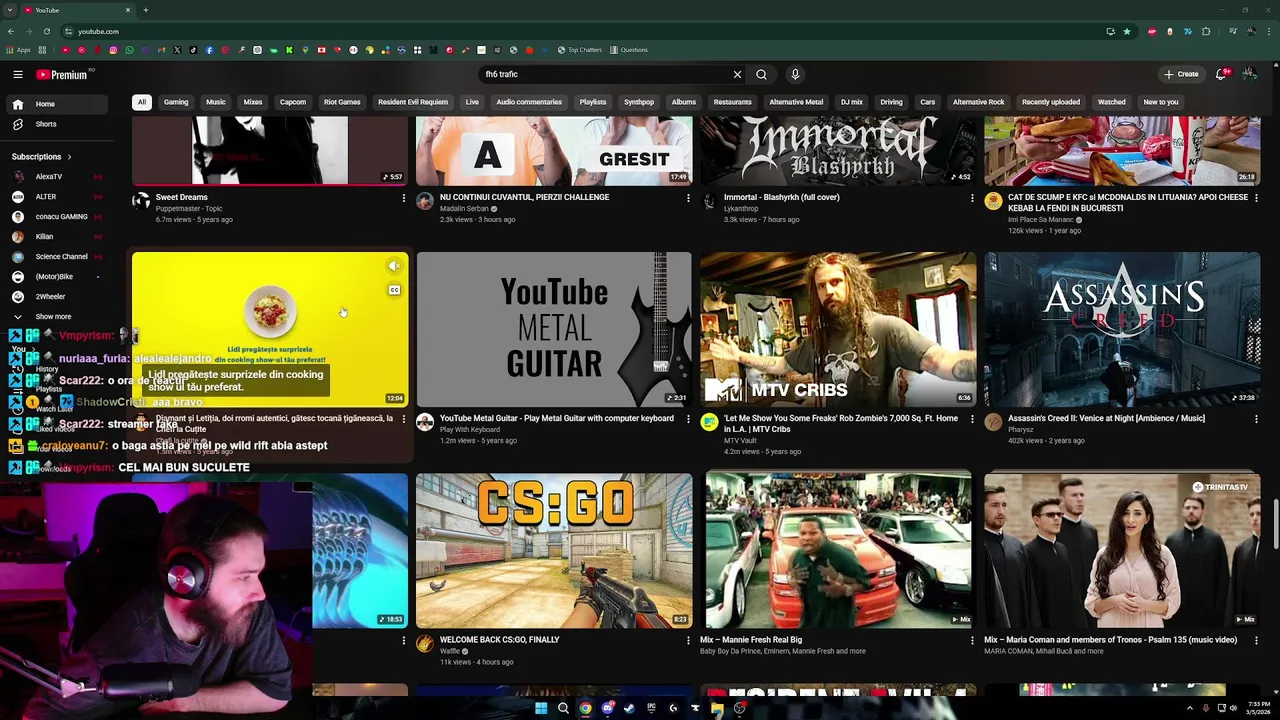
Task: Open the Mădălin Șerban channel link
Action: coord(464,209)
